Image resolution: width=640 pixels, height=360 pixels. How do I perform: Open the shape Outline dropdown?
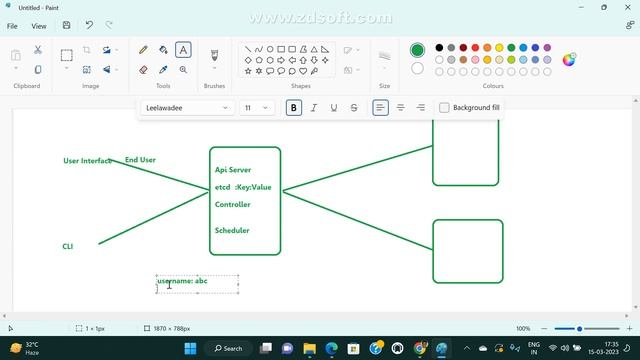click(351, 50)
